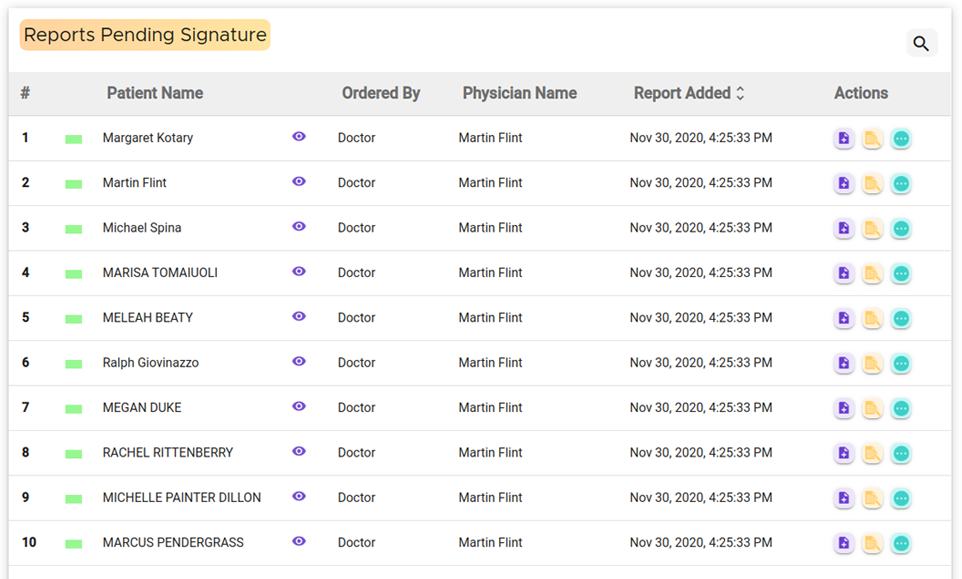Open the search icon above the table
The width and height of the screenshot is (962, 579).
click(921, 43)
